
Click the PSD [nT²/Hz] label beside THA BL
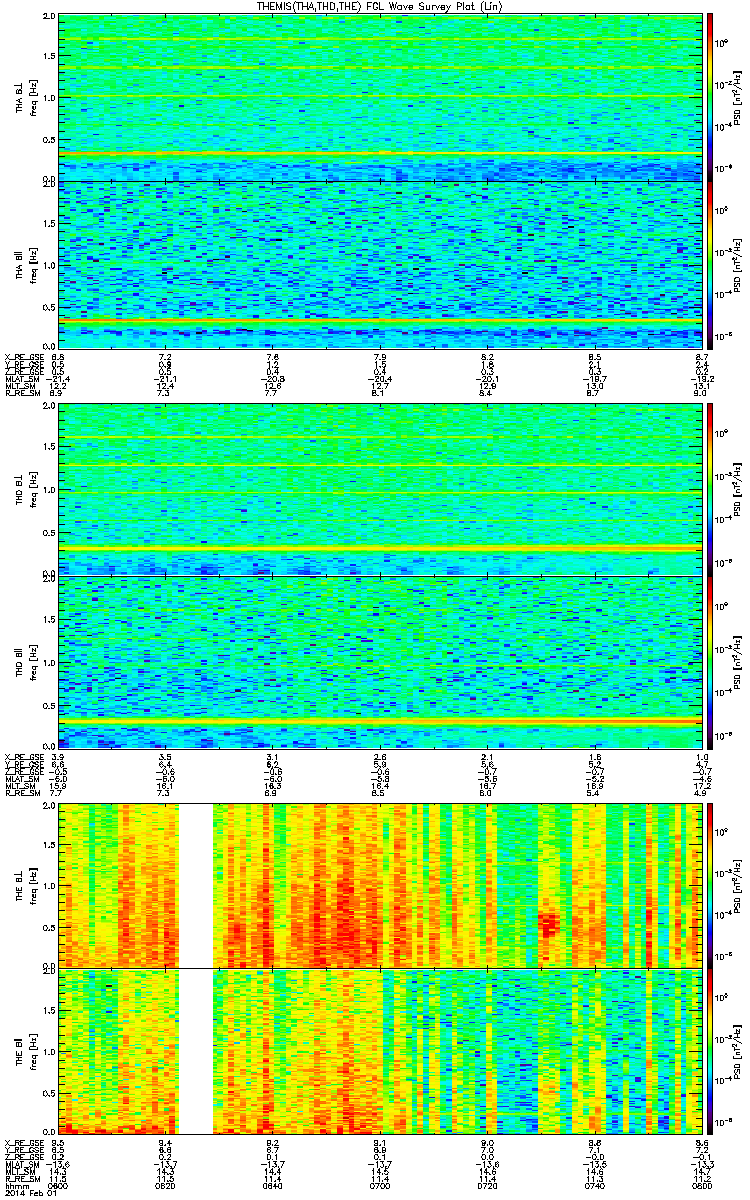[737, 97]
